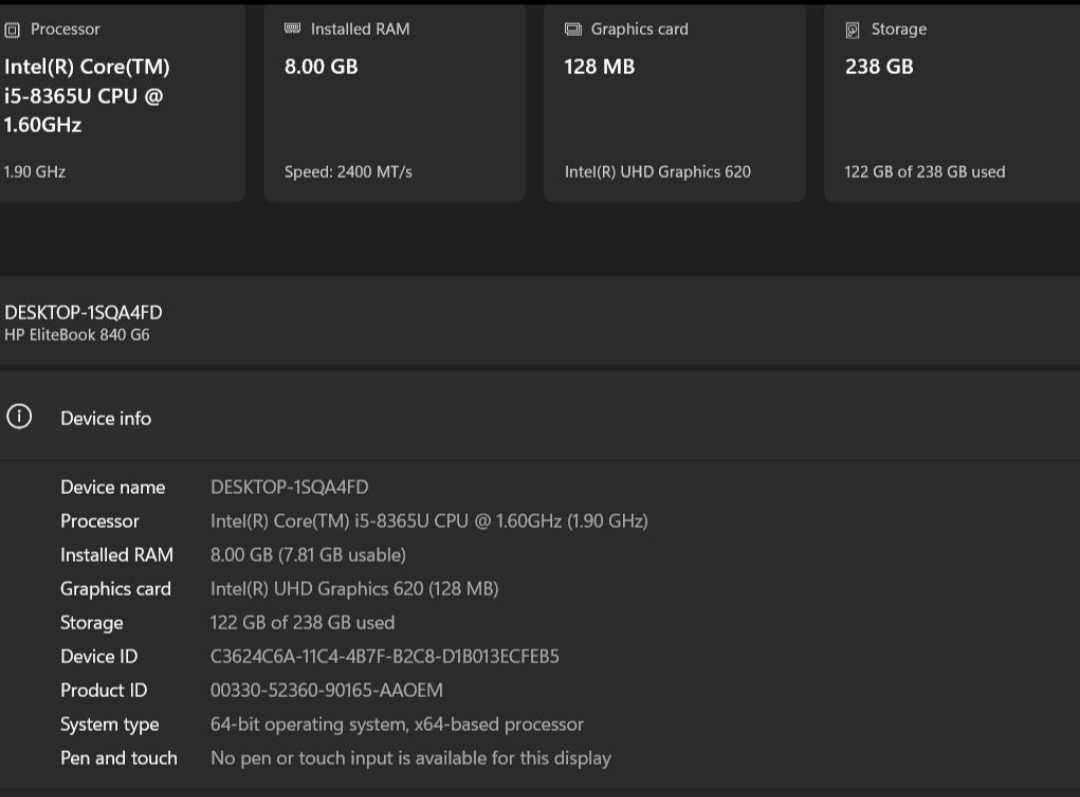Click the Storage label in the Device info list
The width and height of the screenshot is (1080, 797).
92,623
